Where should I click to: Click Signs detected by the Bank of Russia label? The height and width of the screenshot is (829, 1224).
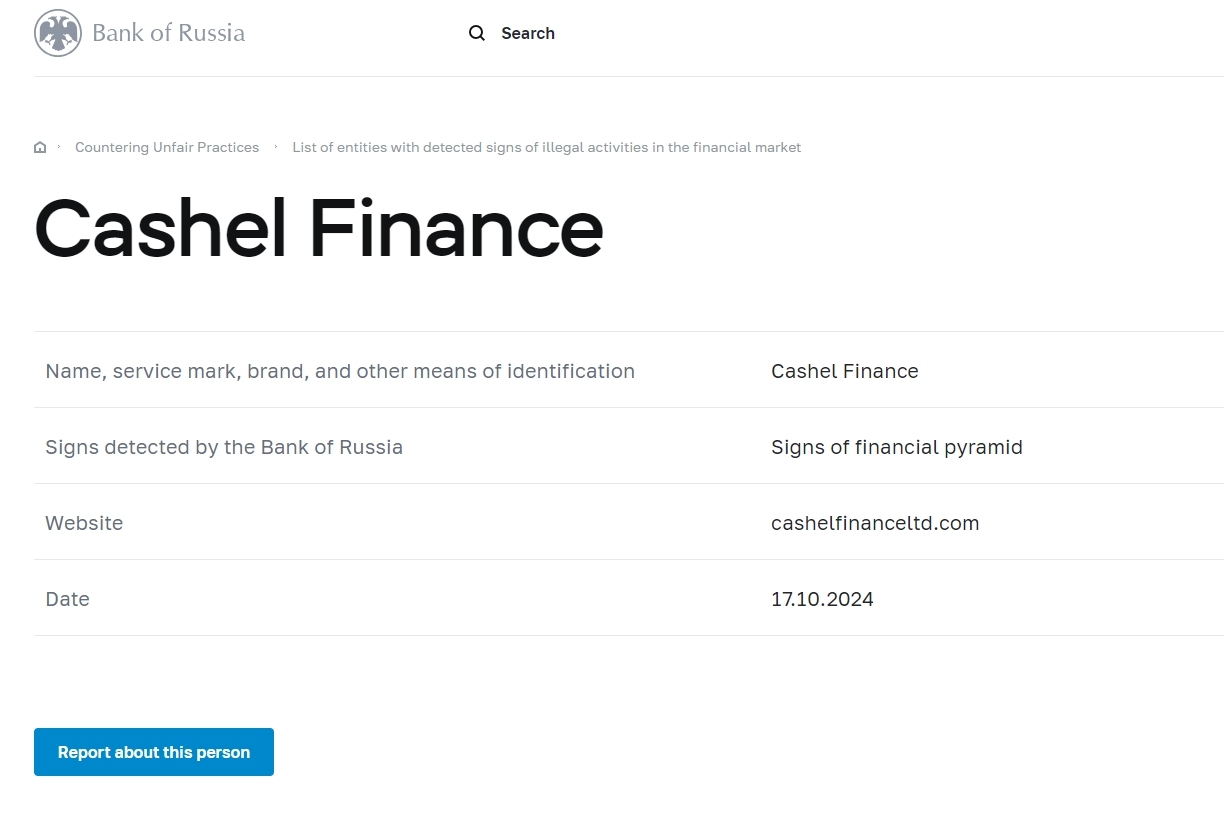[x=224, y=447]
